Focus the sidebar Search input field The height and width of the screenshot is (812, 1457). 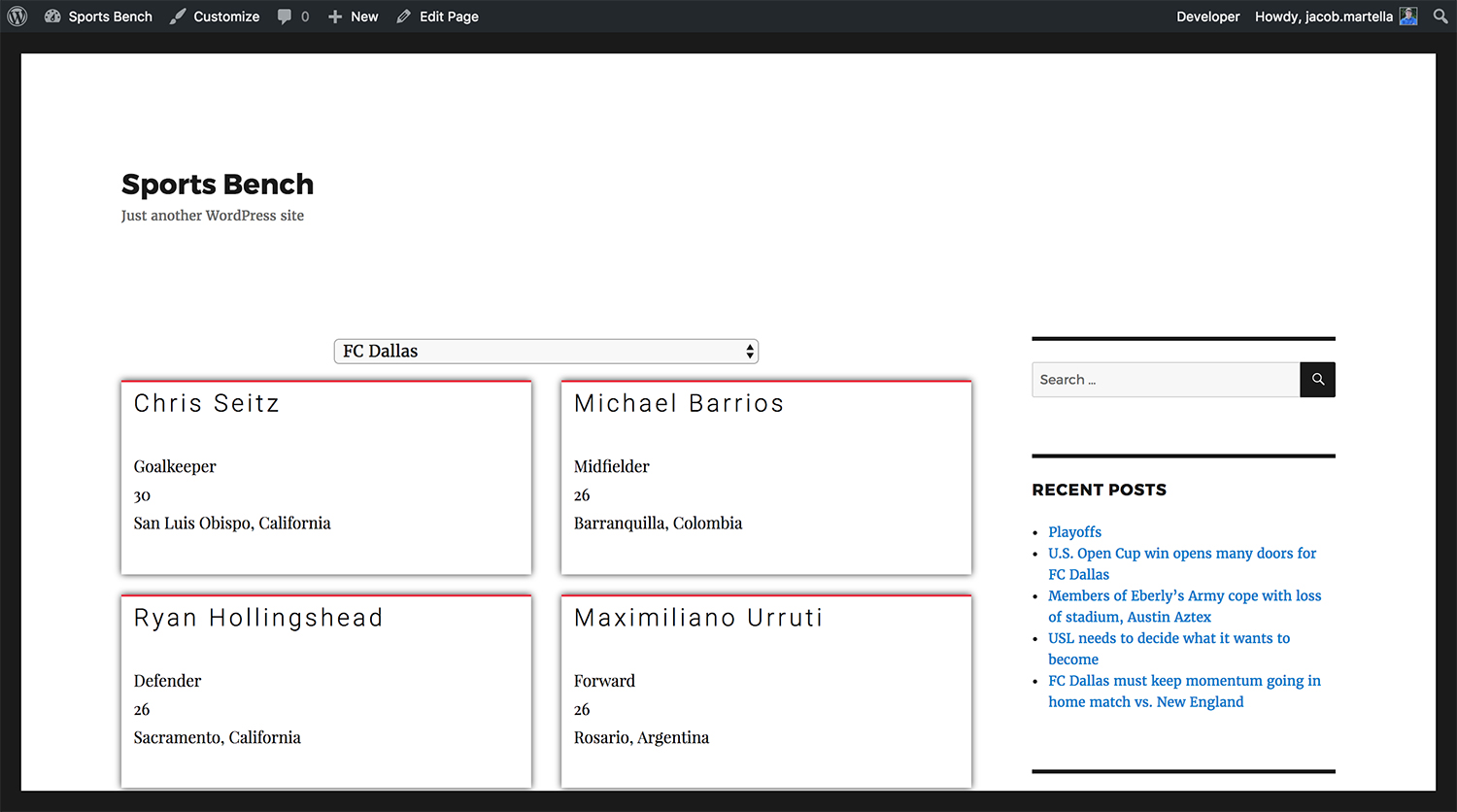(x=1166, y=380)
